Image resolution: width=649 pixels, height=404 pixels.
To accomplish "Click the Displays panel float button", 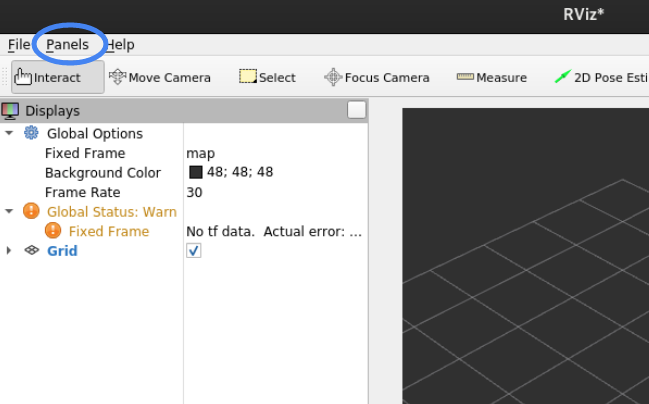I will (x=356, y=110).
